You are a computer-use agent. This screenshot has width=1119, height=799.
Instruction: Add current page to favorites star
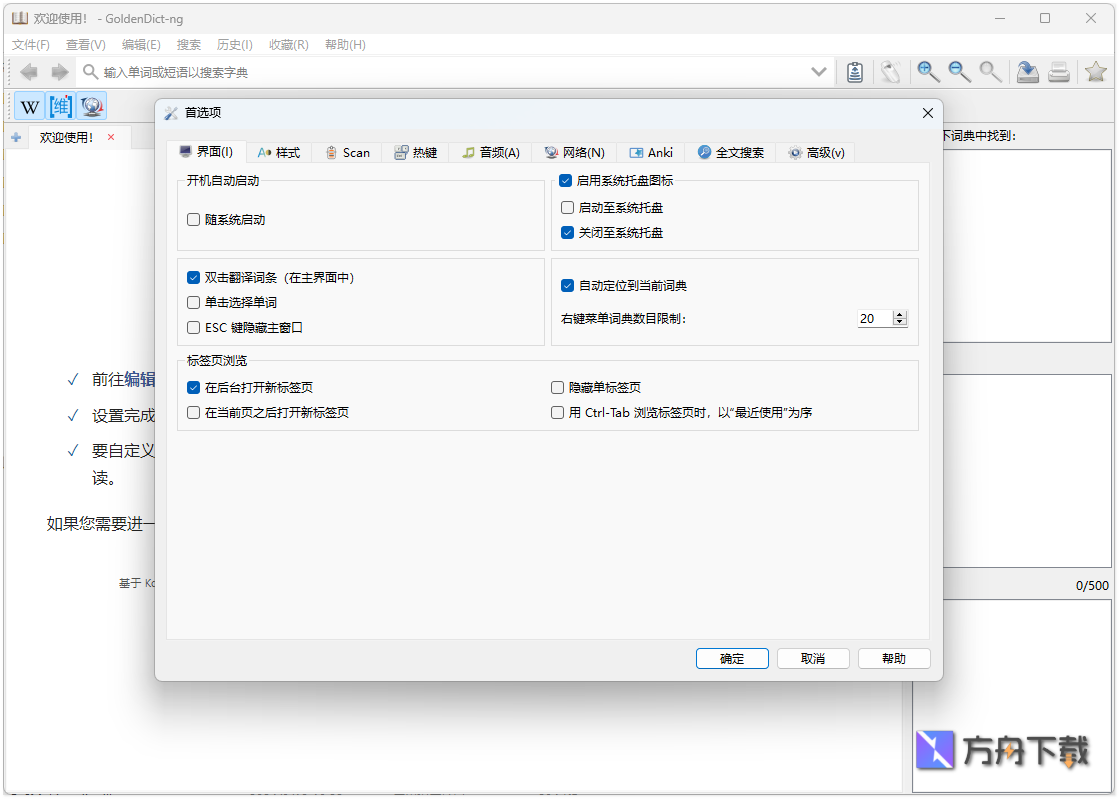tap(1095, 71)
